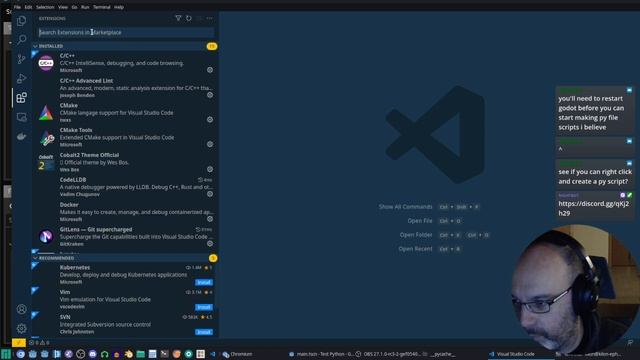The image size is (640, 360).
Task: Open the Help menu
Action: (119, 7)
